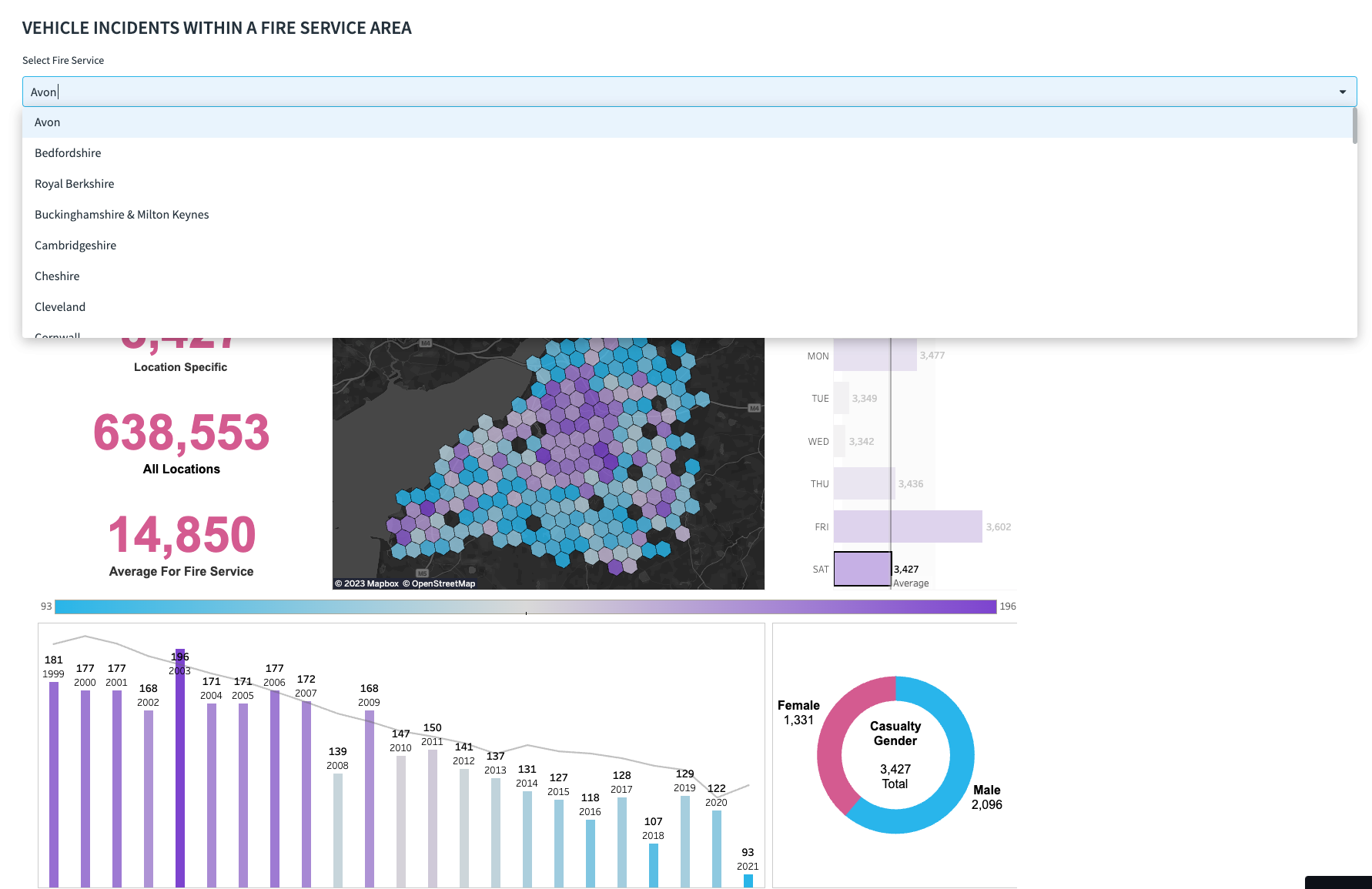
Task: Select Avon from the list
Action: (47, 122)
